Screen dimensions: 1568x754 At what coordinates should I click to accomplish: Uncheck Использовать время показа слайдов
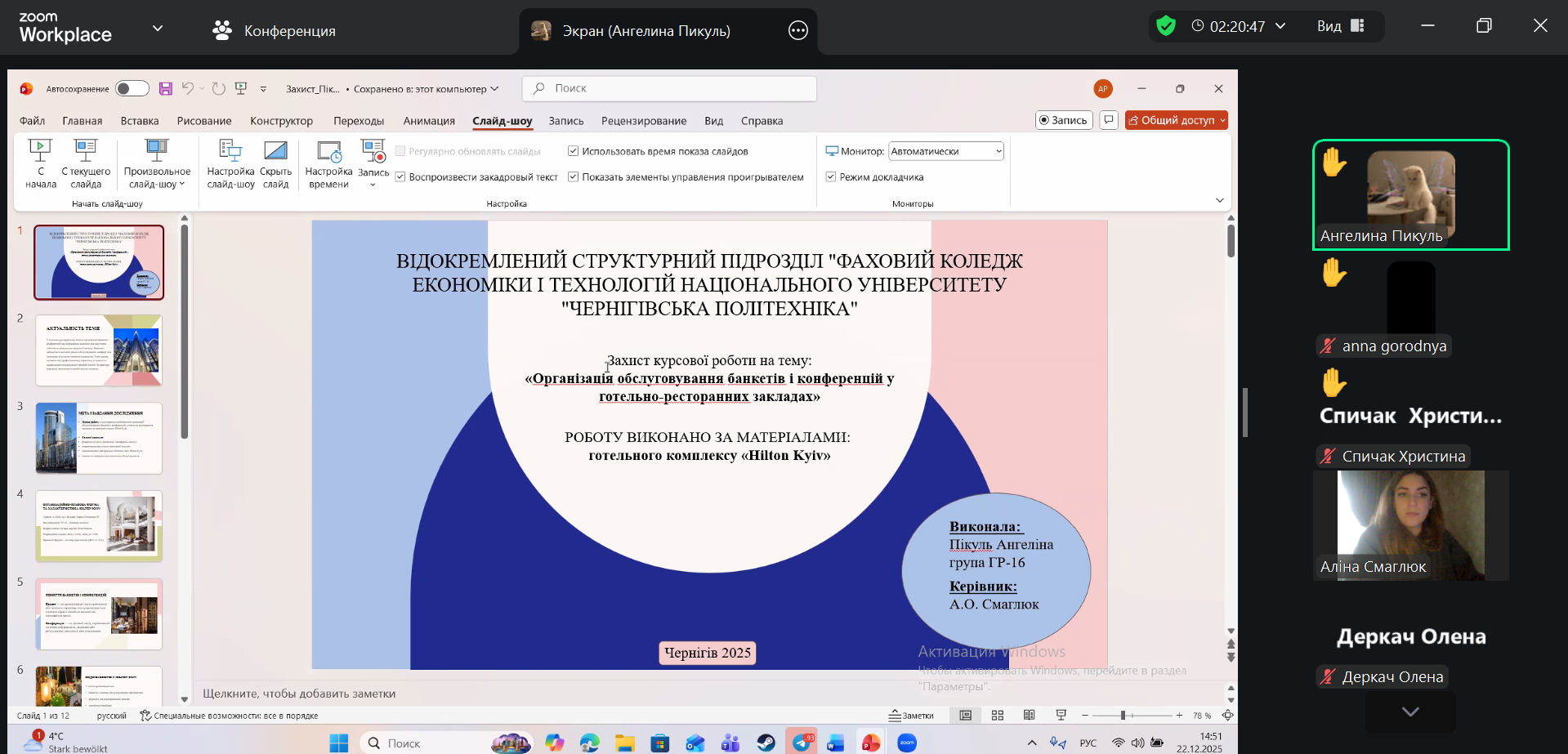[x=574, y=151]
